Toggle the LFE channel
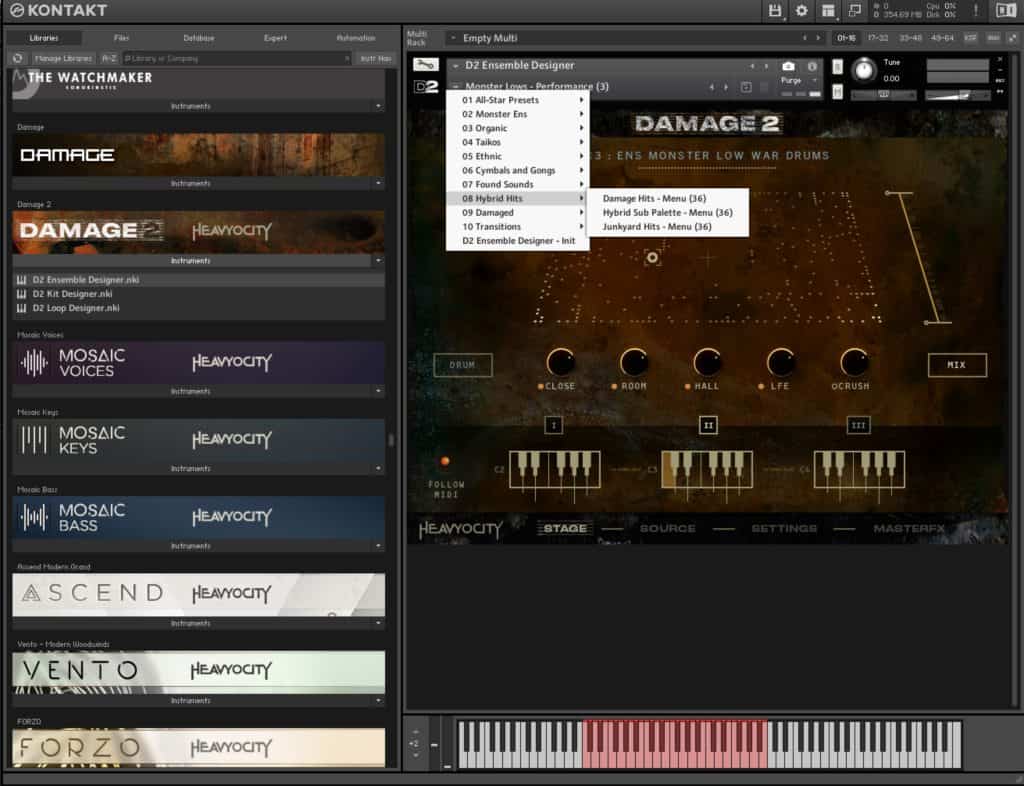Image resolution: width=1024 pixels, height=786 pixels. click(x=761, y=386)
